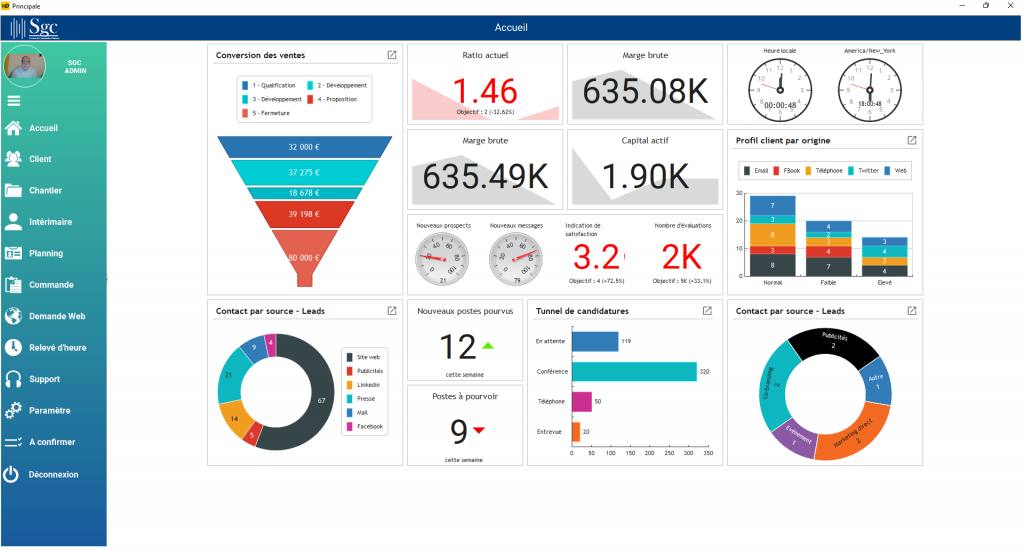Viewport: 1024px width, 550px height.
Task: Open Chantier via its folder icon
Action: pyautogui.click(x=13, y=190)
